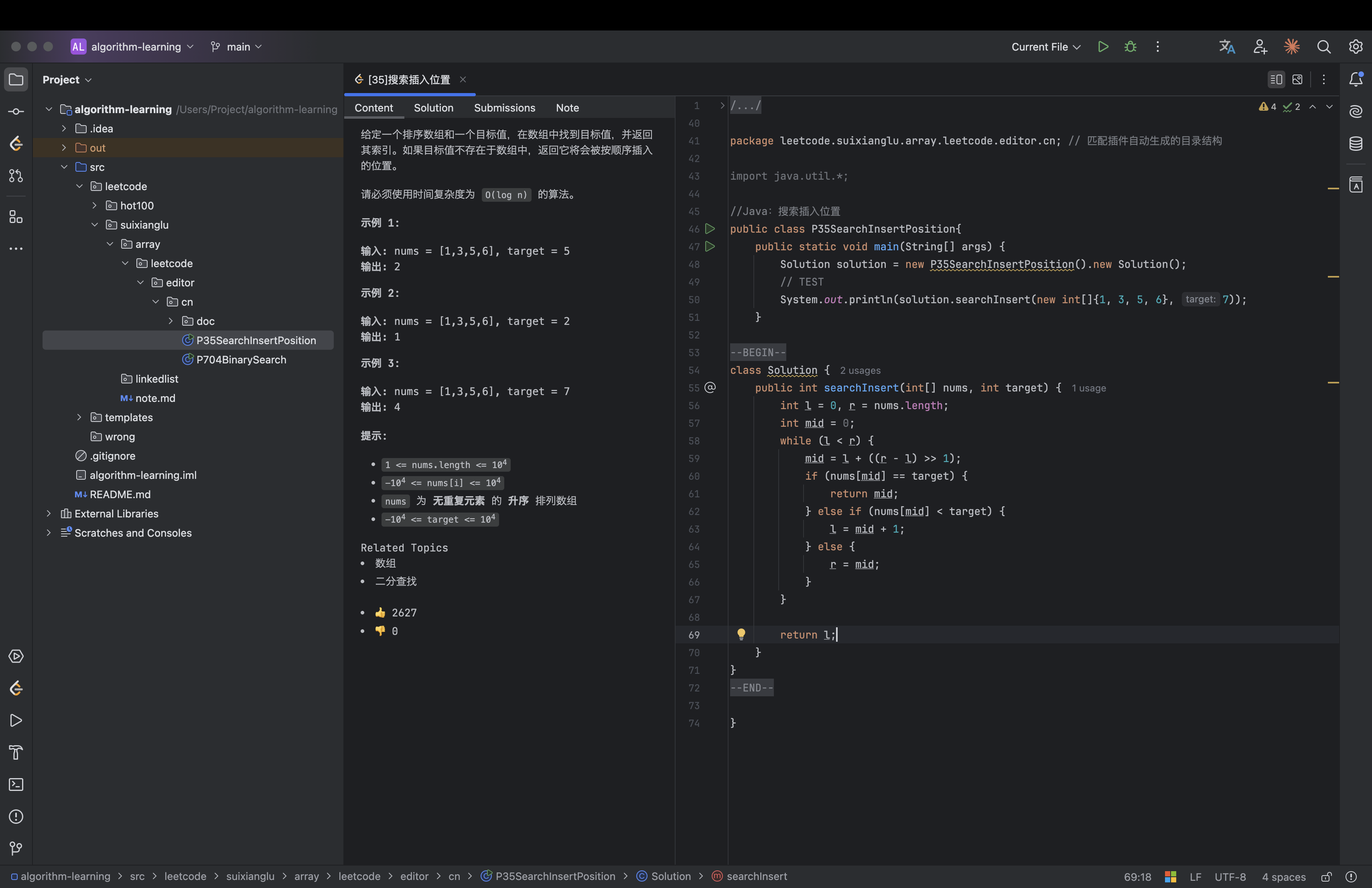Open the Translate icon in top bar
Viewport: 1372px width, 888px height.
(1227, 47)
